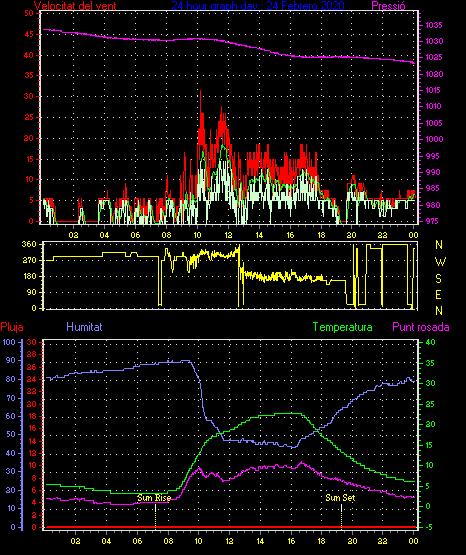
Task: Click the 28 rain axis value
Action: 32,354
